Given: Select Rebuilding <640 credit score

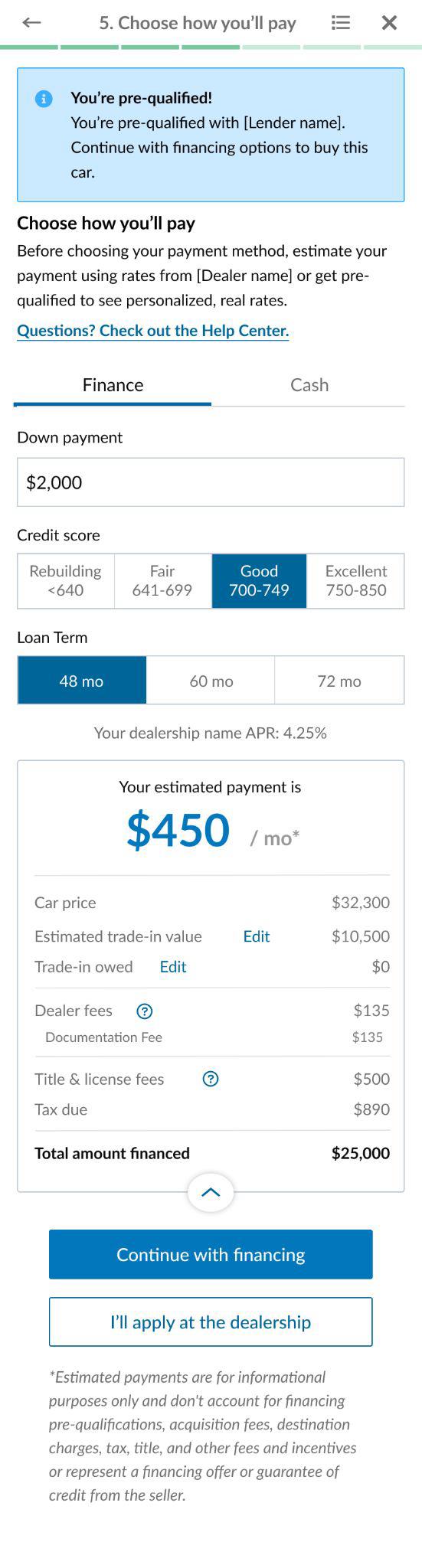Looking at the screenshot, I should tap(66, 581).
